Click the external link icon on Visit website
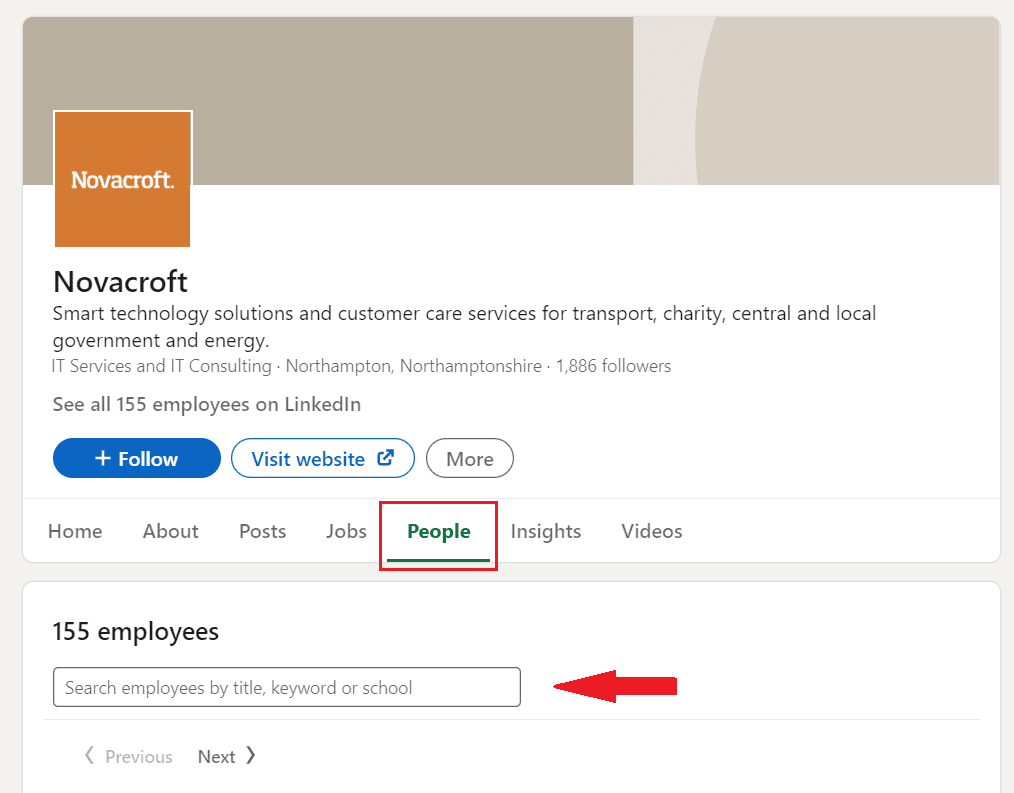 tap(385, 458)
